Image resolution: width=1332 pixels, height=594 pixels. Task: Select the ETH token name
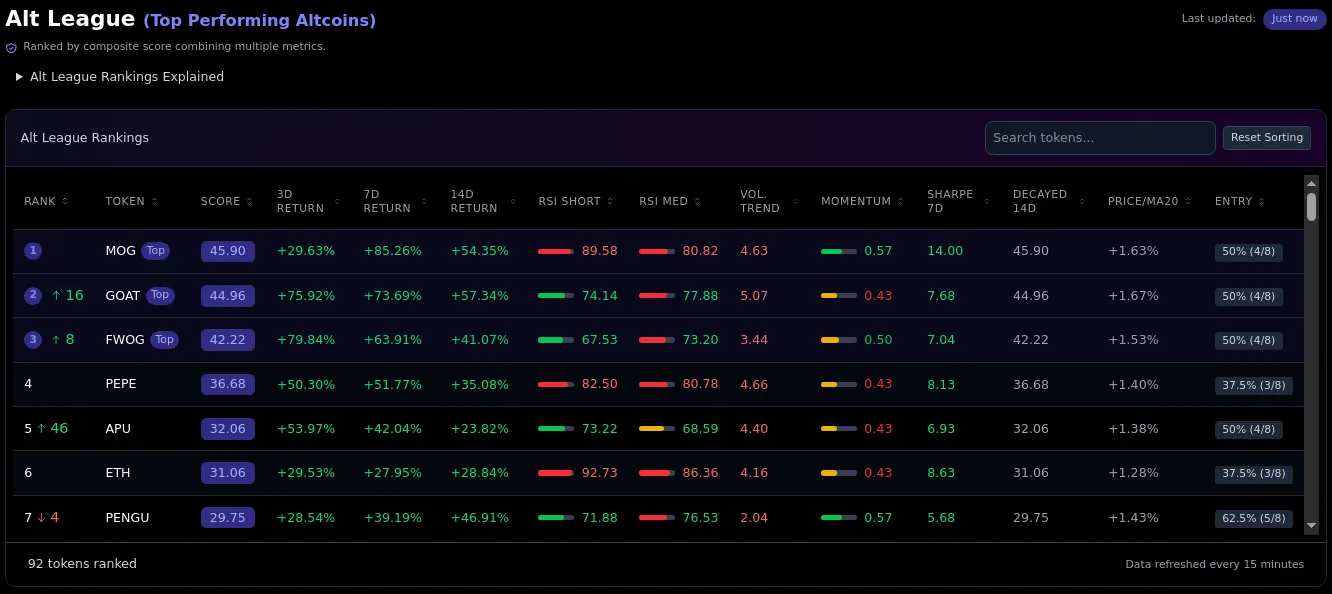pos(118,473)
